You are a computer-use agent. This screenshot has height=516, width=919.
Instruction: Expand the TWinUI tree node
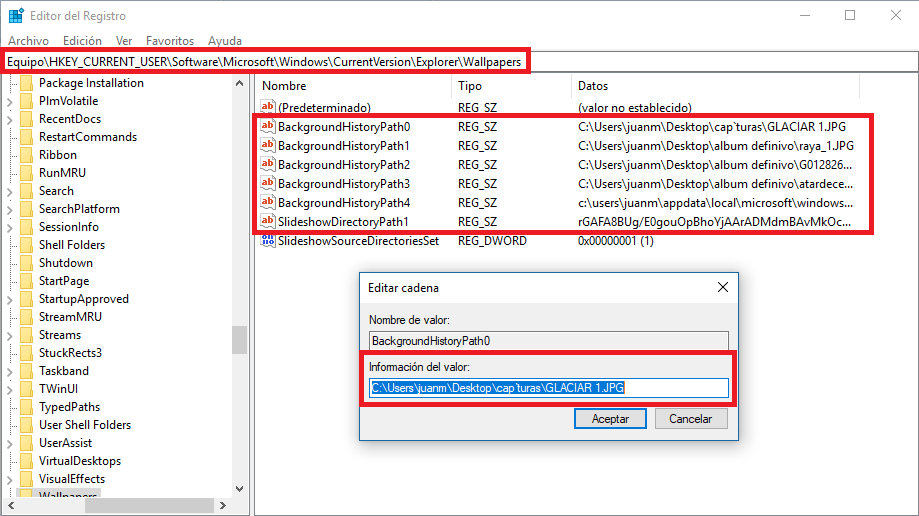9,389
